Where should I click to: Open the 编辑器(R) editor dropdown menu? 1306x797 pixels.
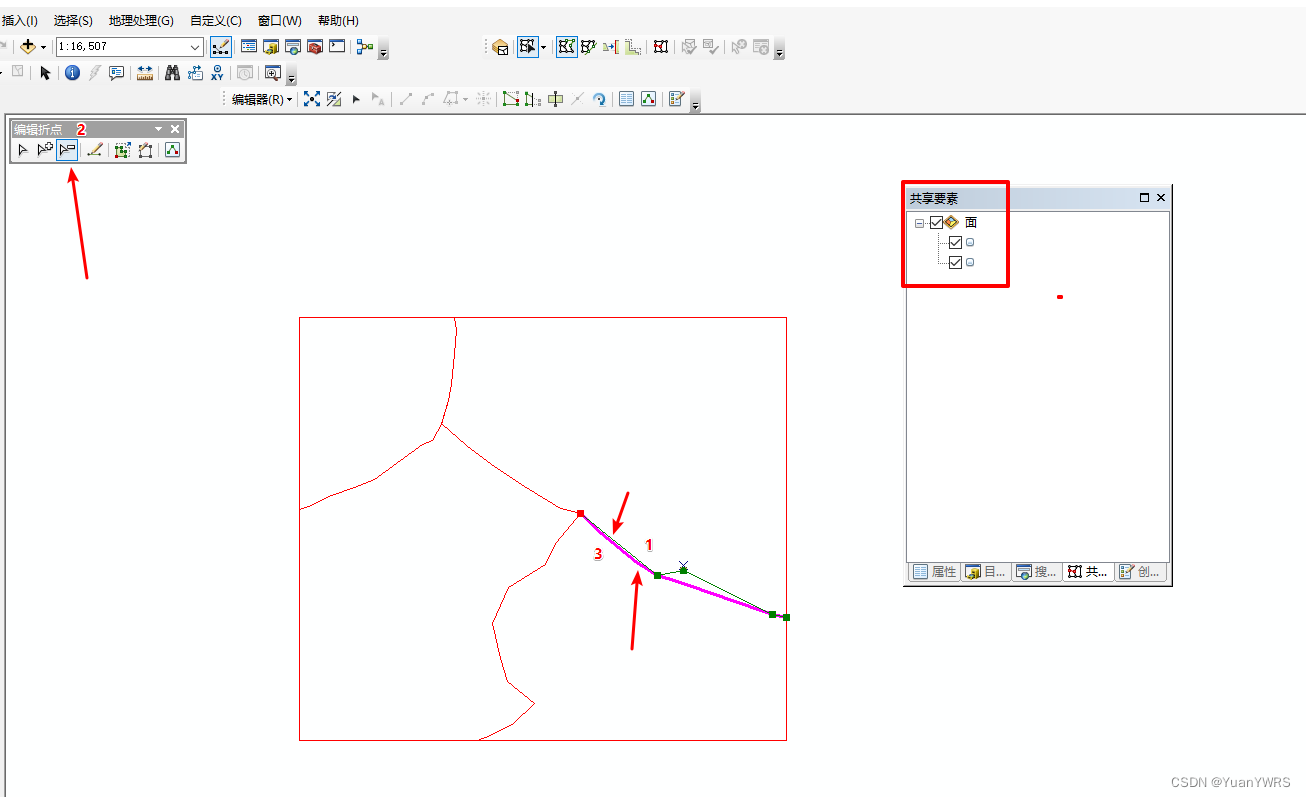click(x=262, y=99)
